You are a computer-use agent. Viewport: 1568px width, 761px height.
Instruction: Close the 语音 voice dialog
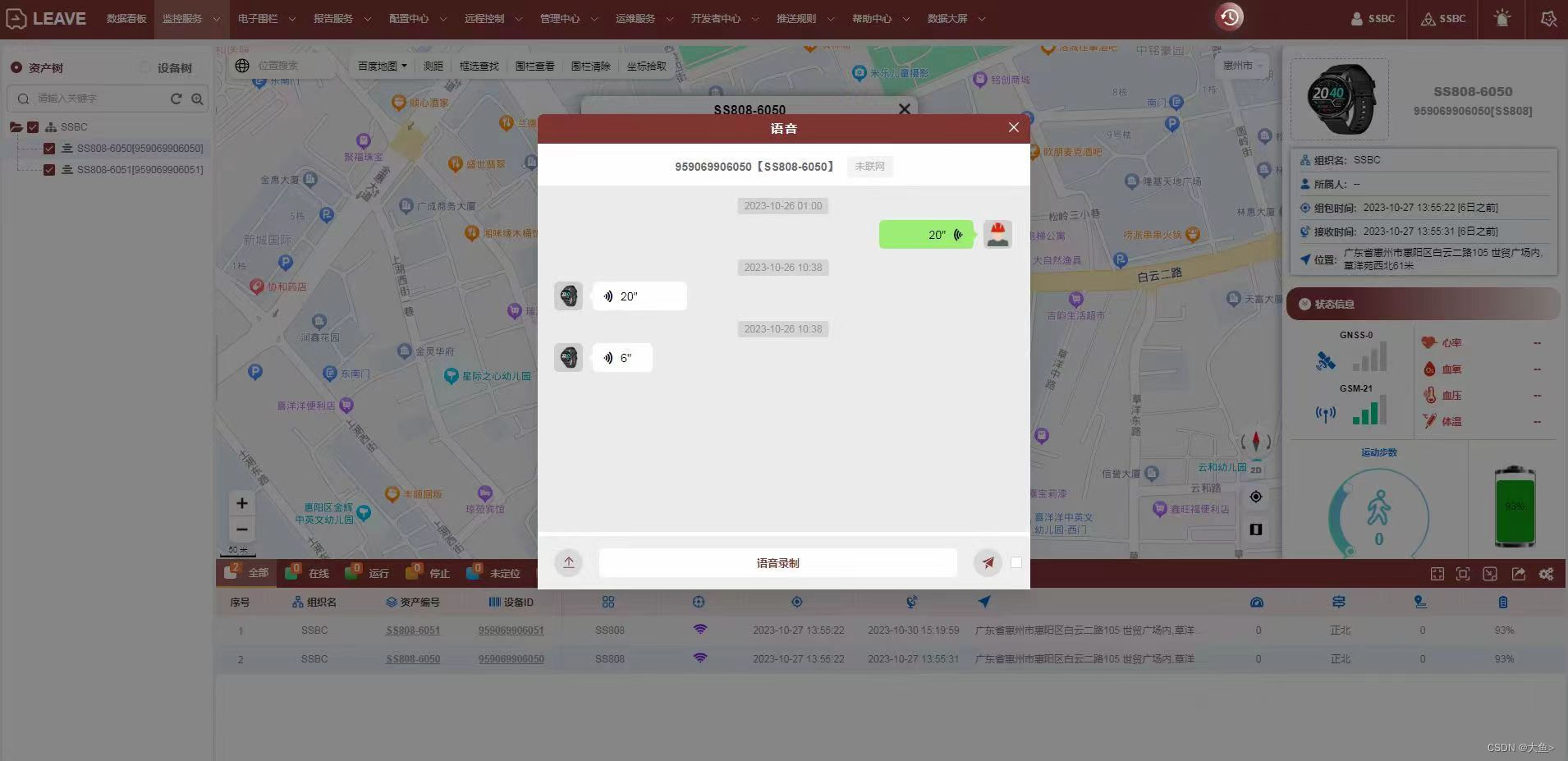coord(1014,127)
